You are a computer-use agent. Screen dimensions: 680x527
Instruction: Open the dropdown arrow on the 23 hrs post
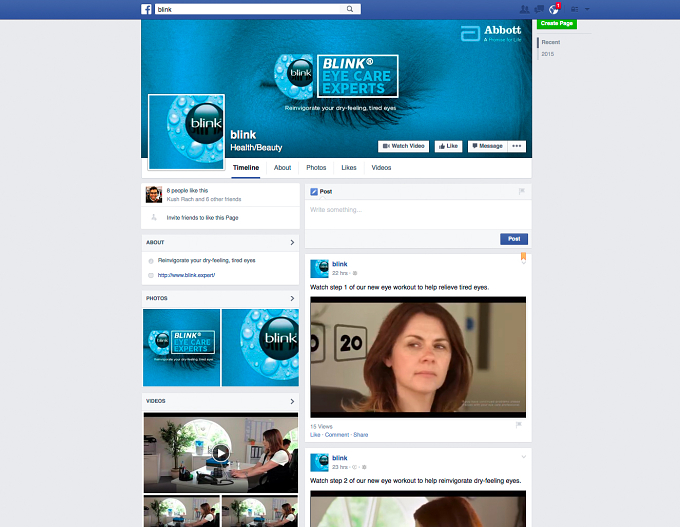tap(523, 457)
